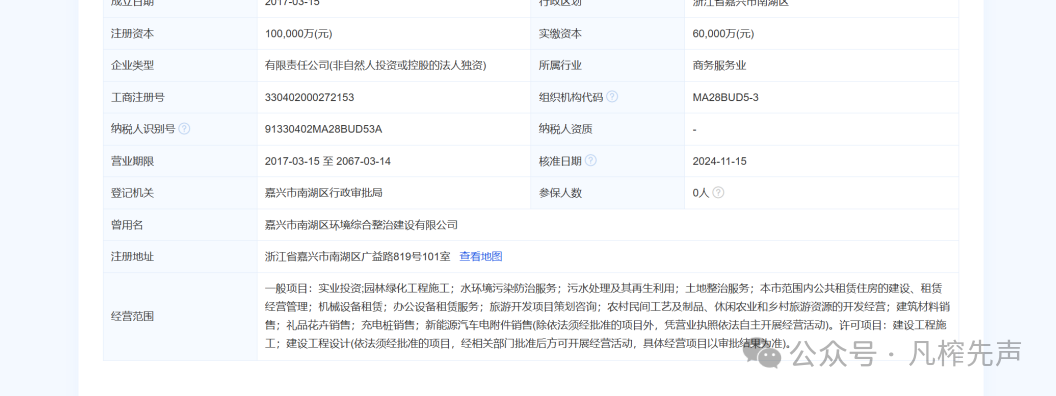Click the help icon after 0人

click(x=718, y=192)
